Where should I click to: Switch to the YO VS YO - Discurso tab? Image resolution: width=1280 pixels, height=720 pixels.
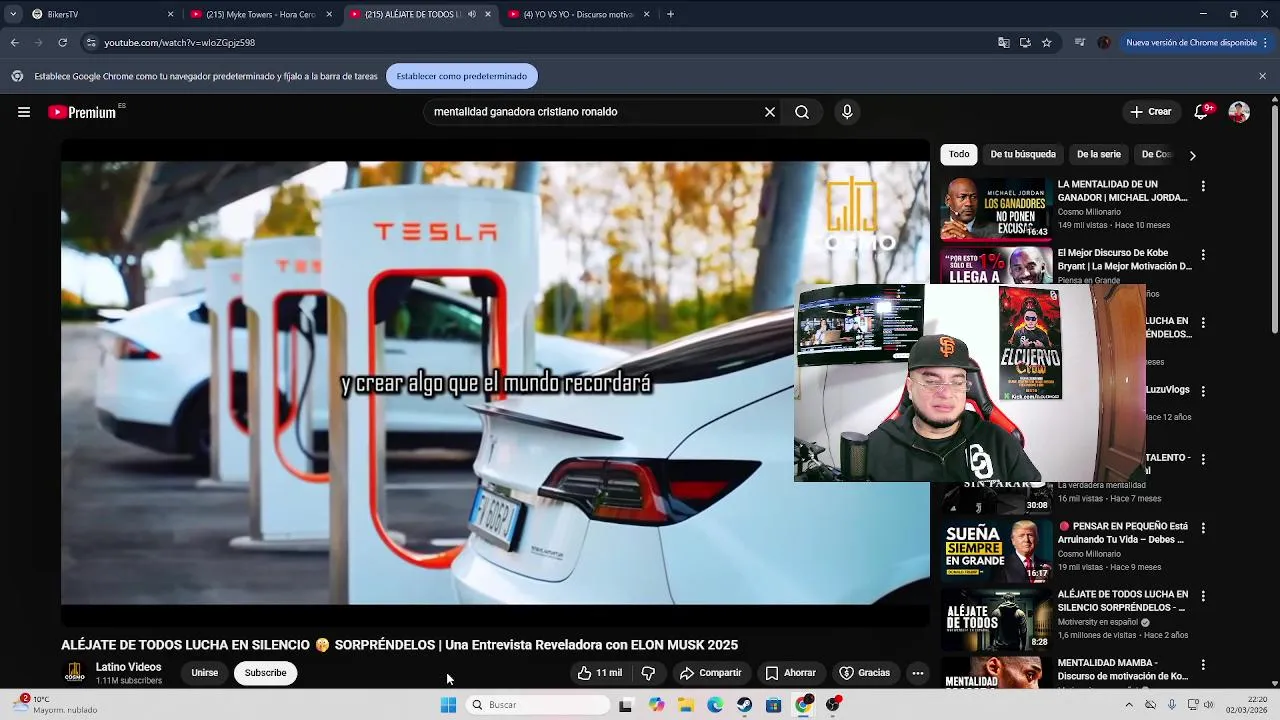point(578,14)
